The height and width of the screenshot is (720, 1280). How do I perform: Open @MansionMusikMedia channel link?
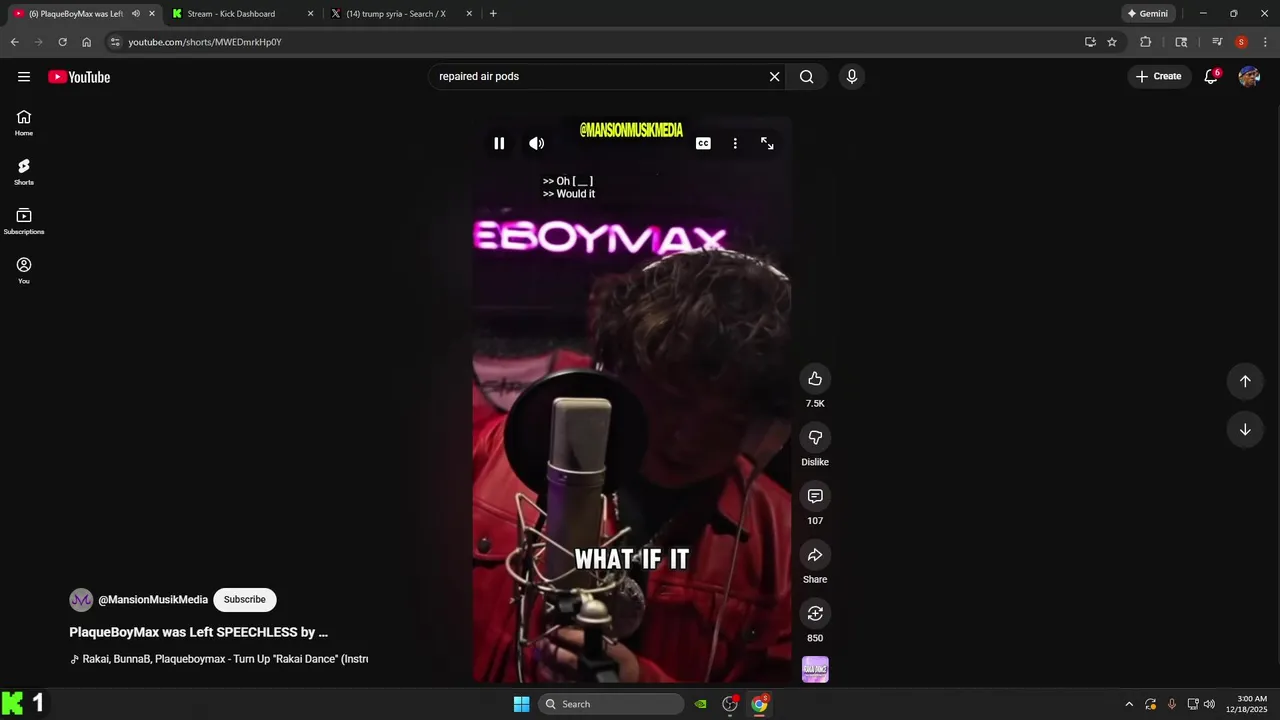pos(153,600)
